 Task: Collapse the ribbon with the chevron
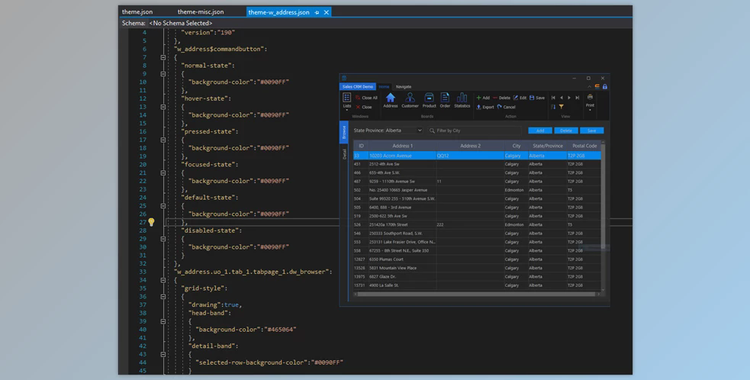coord(589,87)
